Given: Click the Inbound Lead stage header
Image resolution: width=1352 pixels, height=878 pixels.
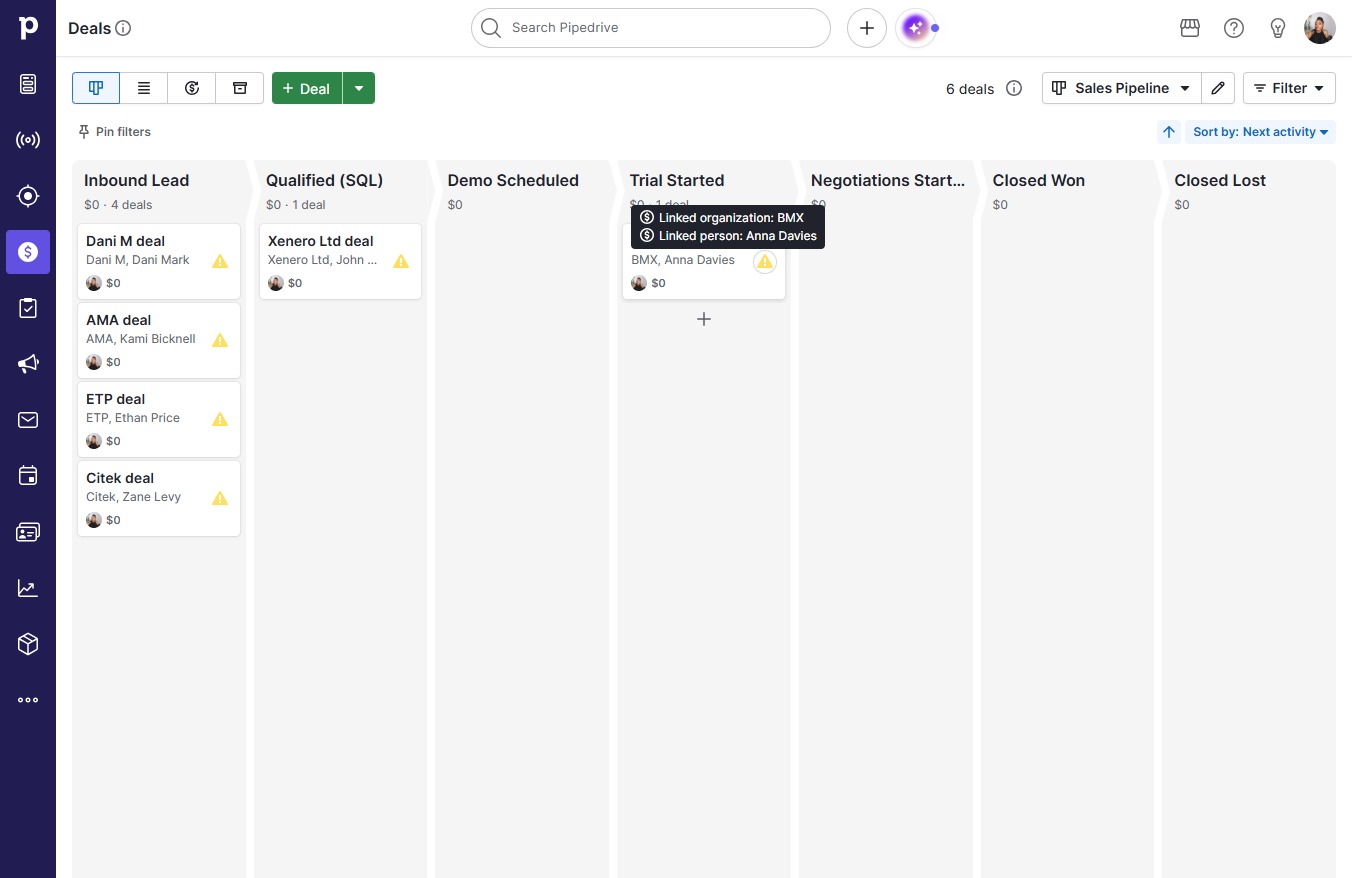Looking at the screenshot, I should pyautogui.click(x=137, y=181).
